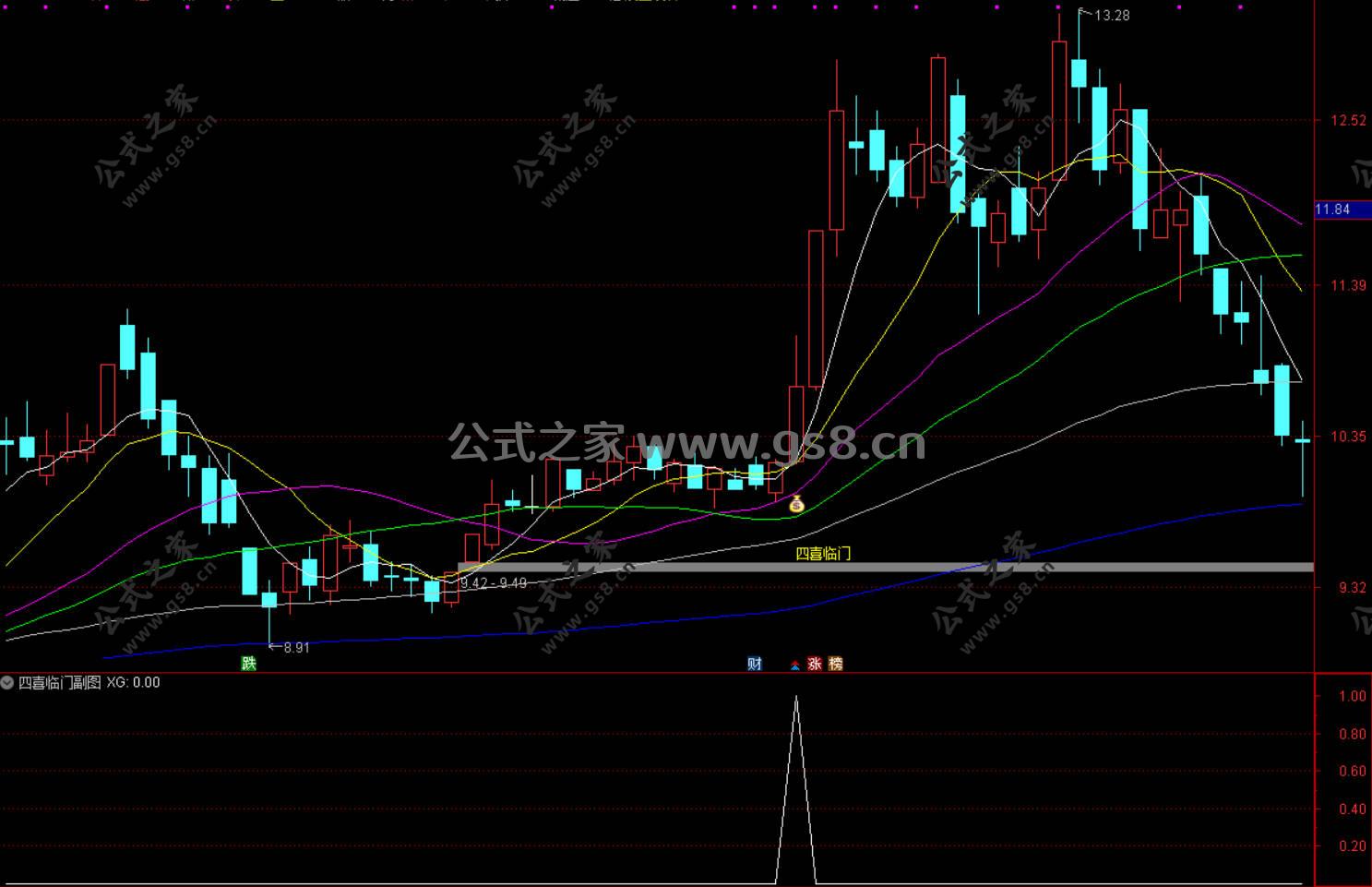
Task: Click the 0.60 sub-chart axis label
Action: point(1353,772)
